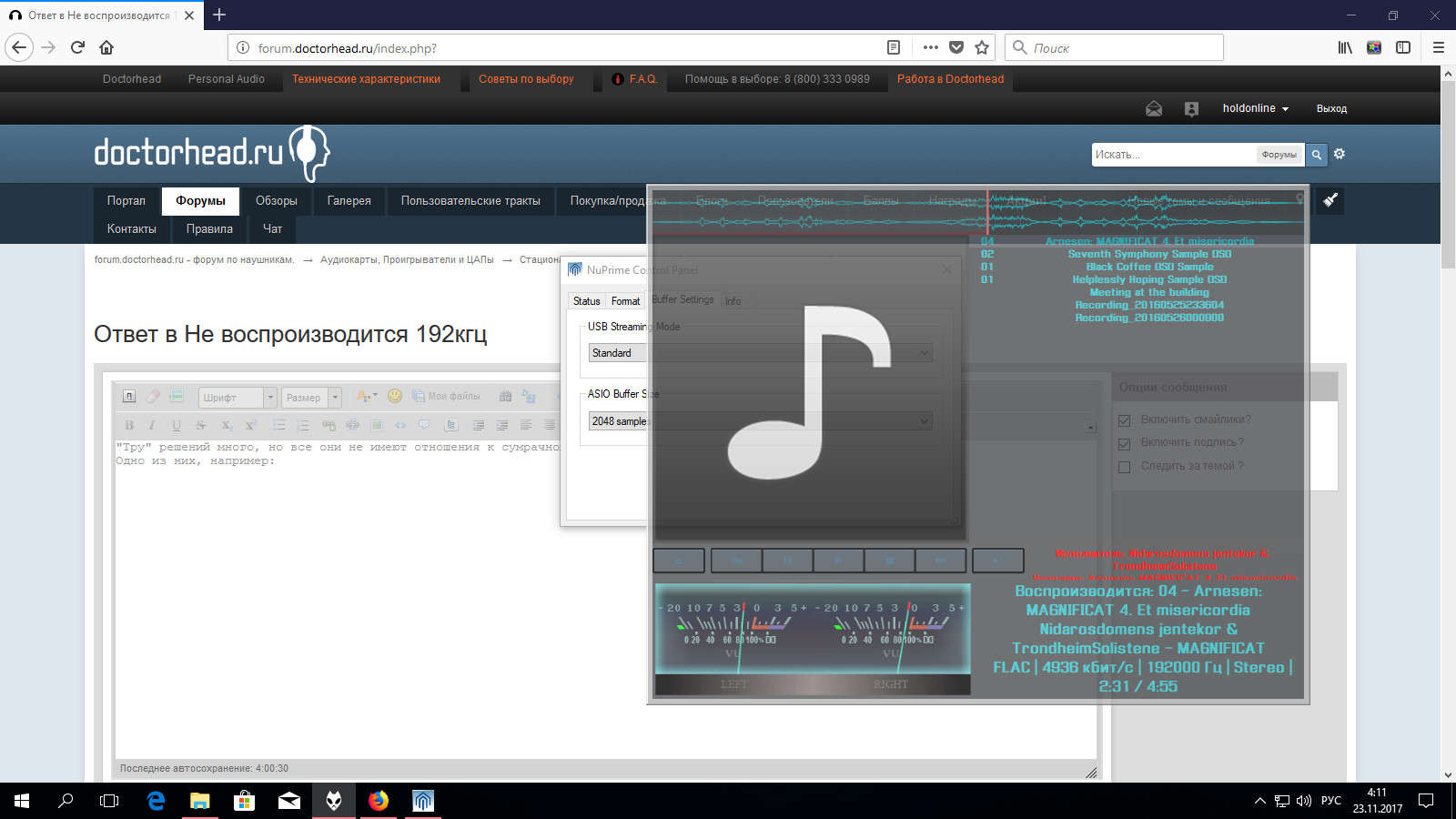The width and height of the screenshot is (1456, 819).
Task: Stop playback in the audio player
Action: (889, 561)
